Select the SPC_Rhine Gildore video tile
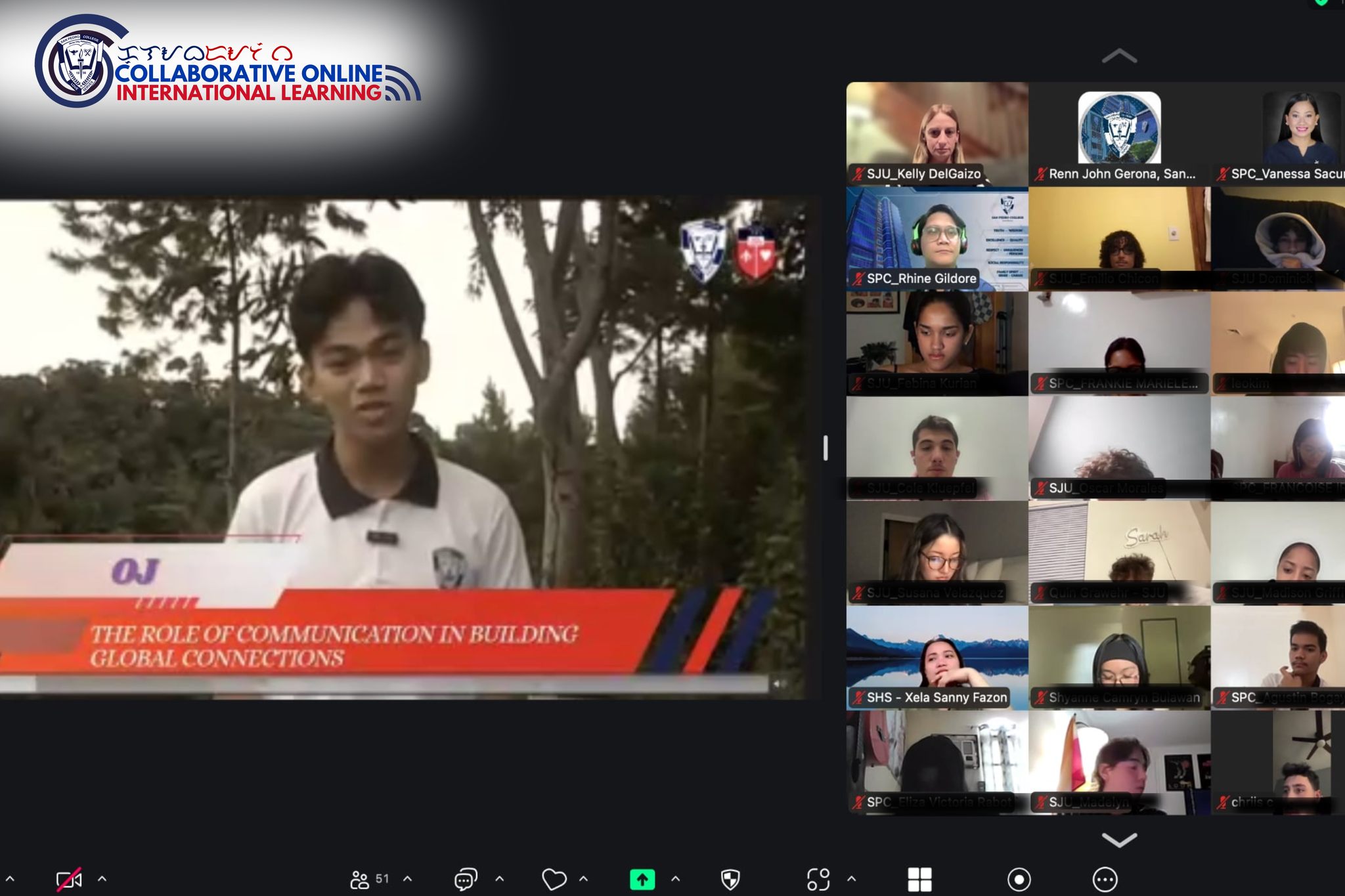The height and width of the screenshot is (896, 1345). coord(937,239)
